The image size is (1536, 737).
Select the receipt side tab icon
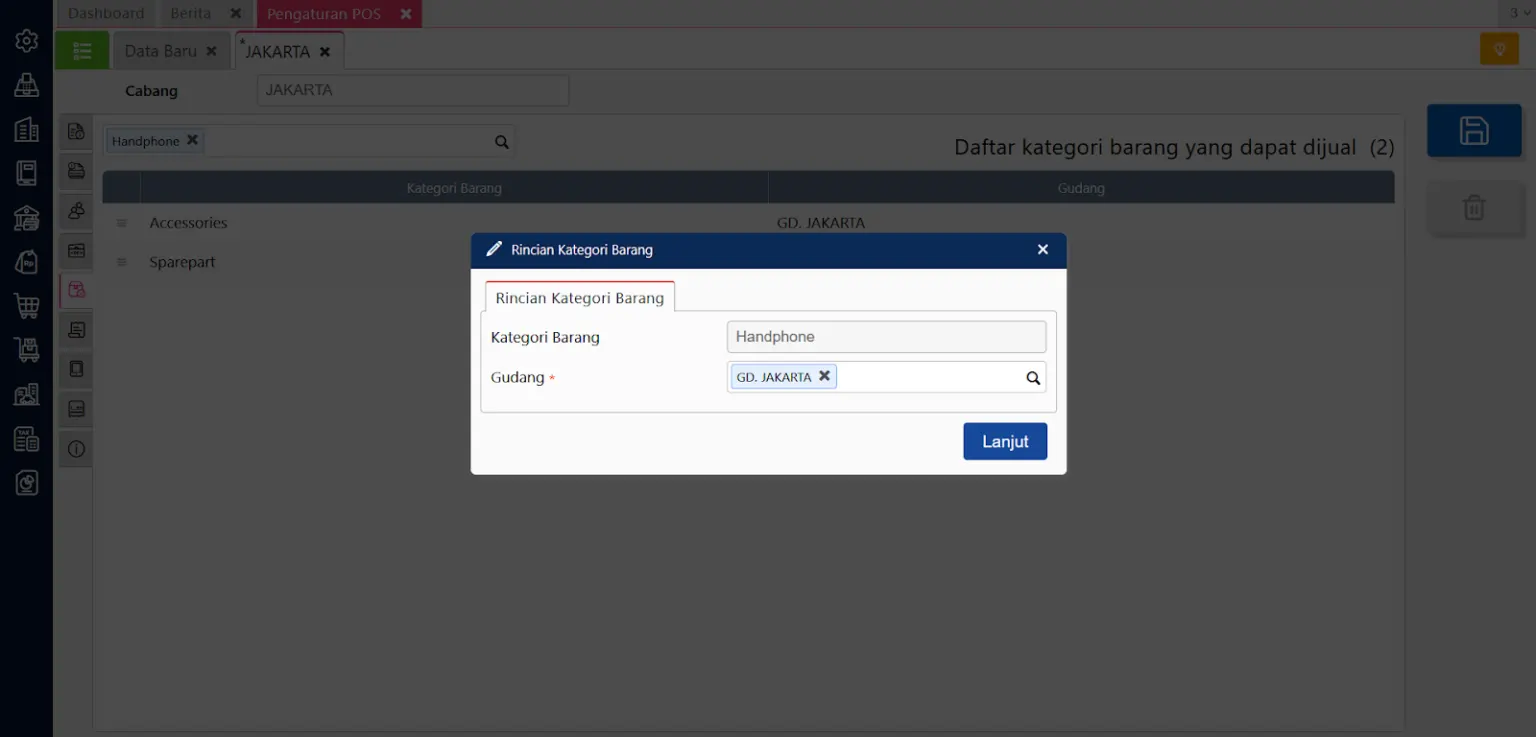coord(76,329)
